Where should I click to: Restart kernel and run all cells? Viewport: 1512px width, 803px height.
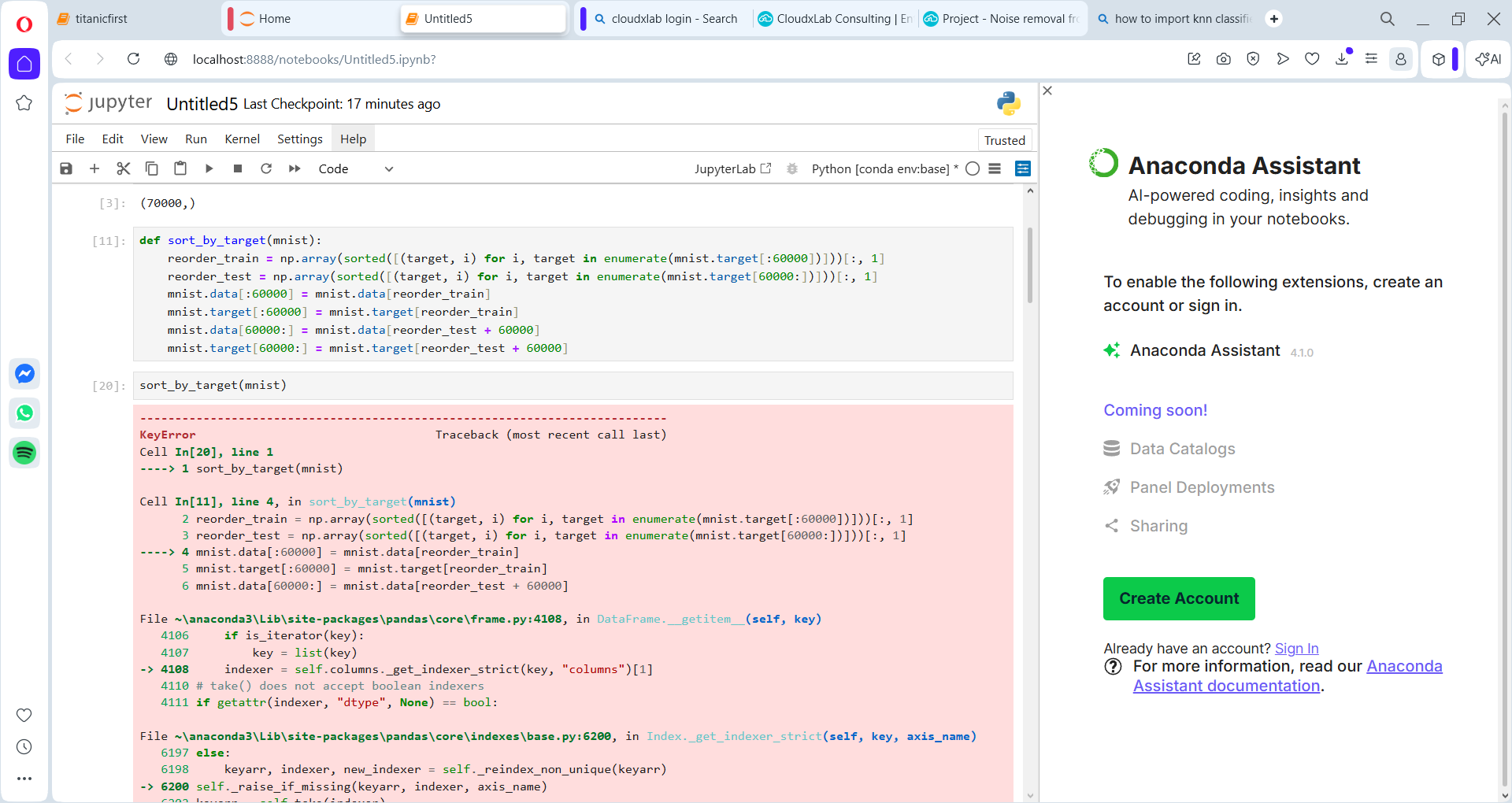click(295, 168)
